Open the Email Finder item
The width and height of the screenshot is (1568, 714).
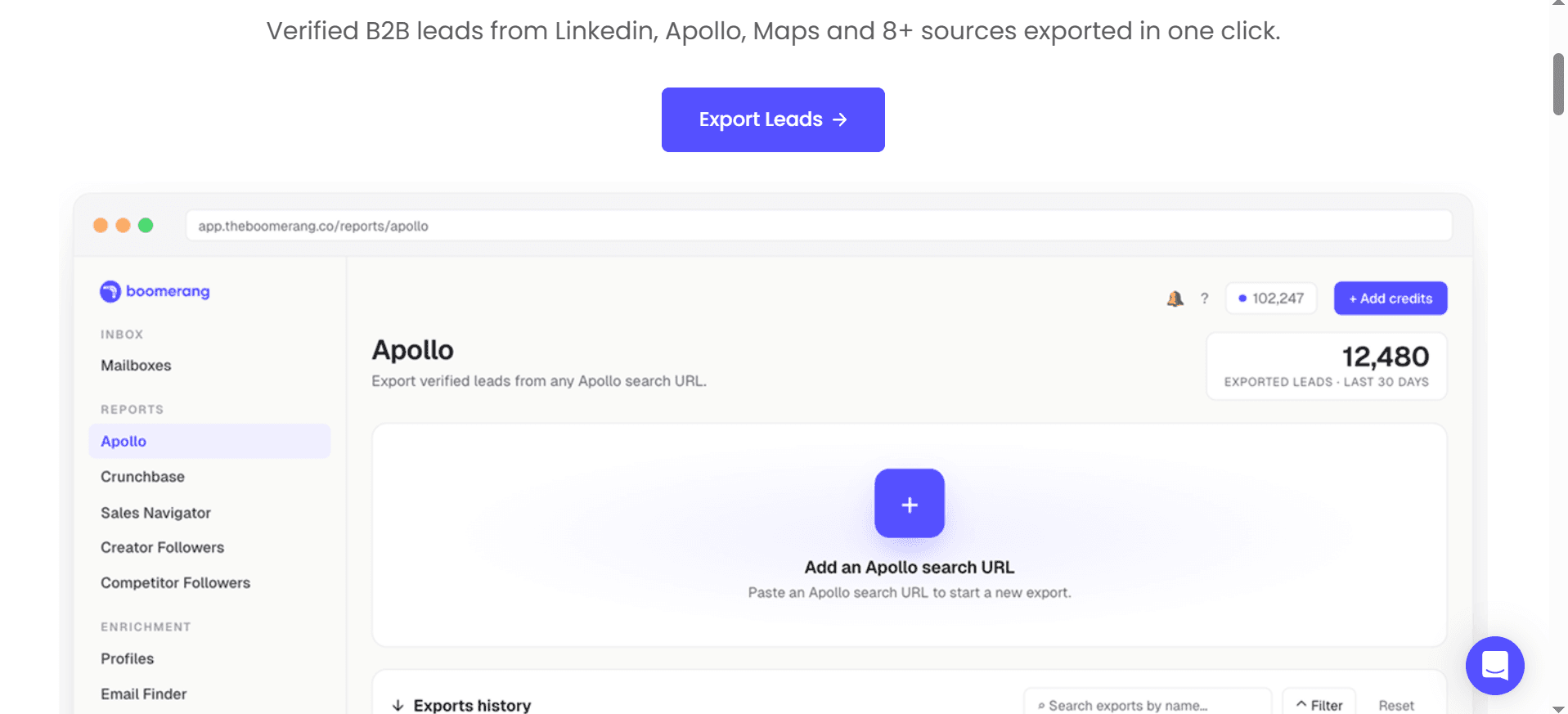click(x=143, y=694)
